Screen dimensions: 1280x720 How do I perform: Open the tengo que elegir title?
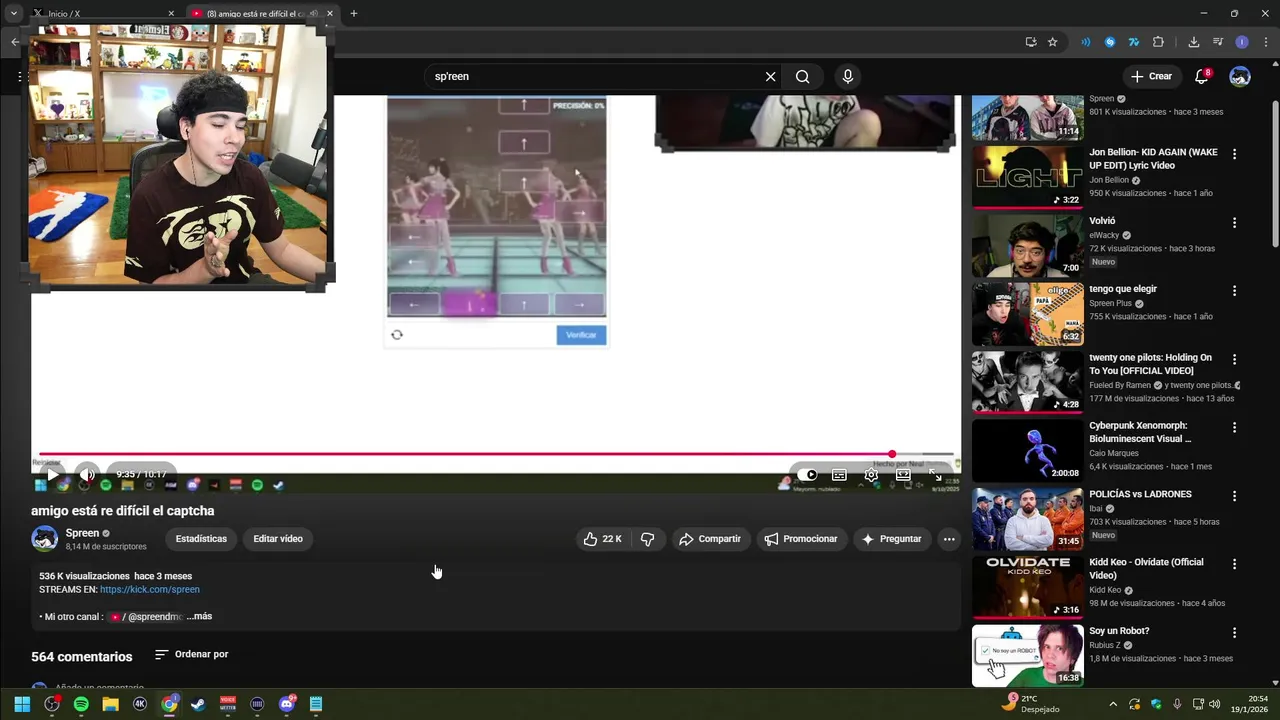(x=1123, y=289)
